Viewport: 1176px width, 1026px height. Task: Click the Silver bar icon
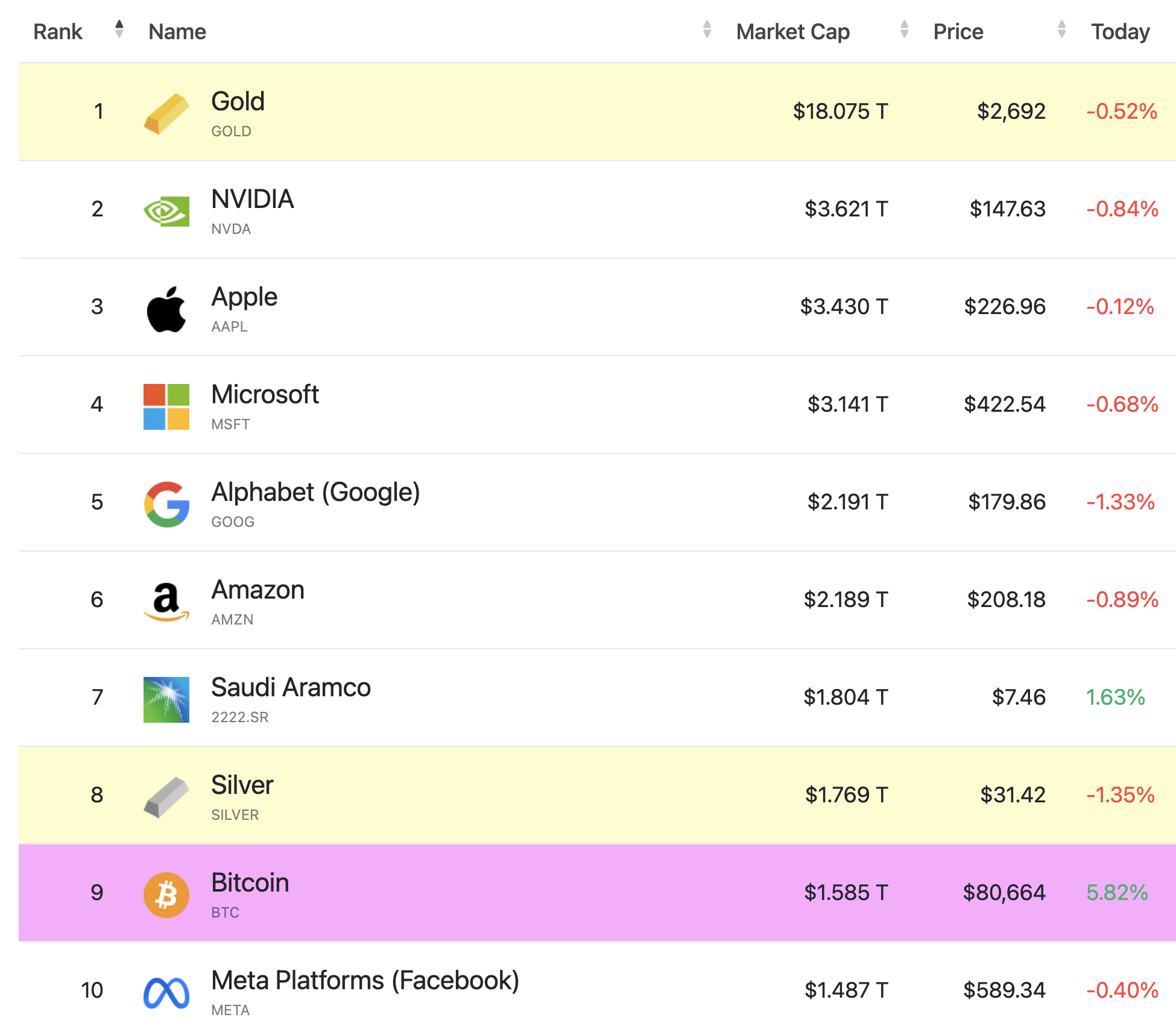pyautogui.click(x=166, y=797)
